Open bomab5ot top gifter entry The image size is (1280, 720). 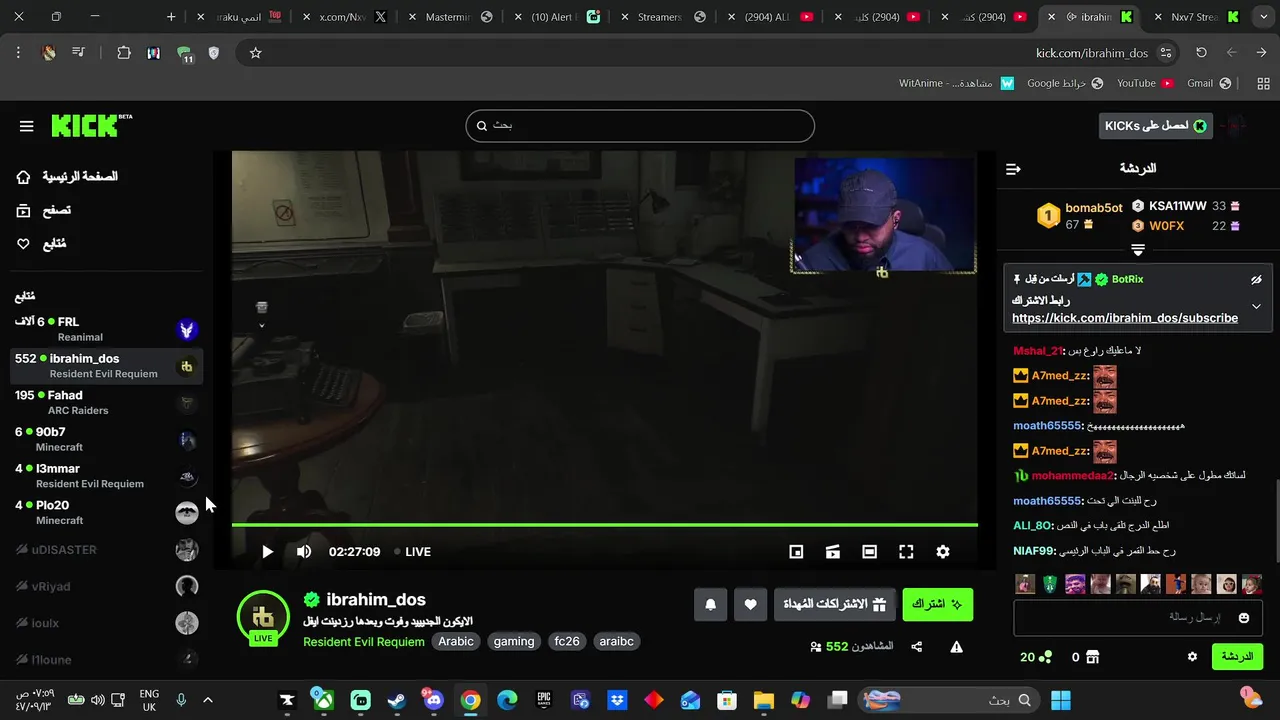click(x=1080, y=216)
